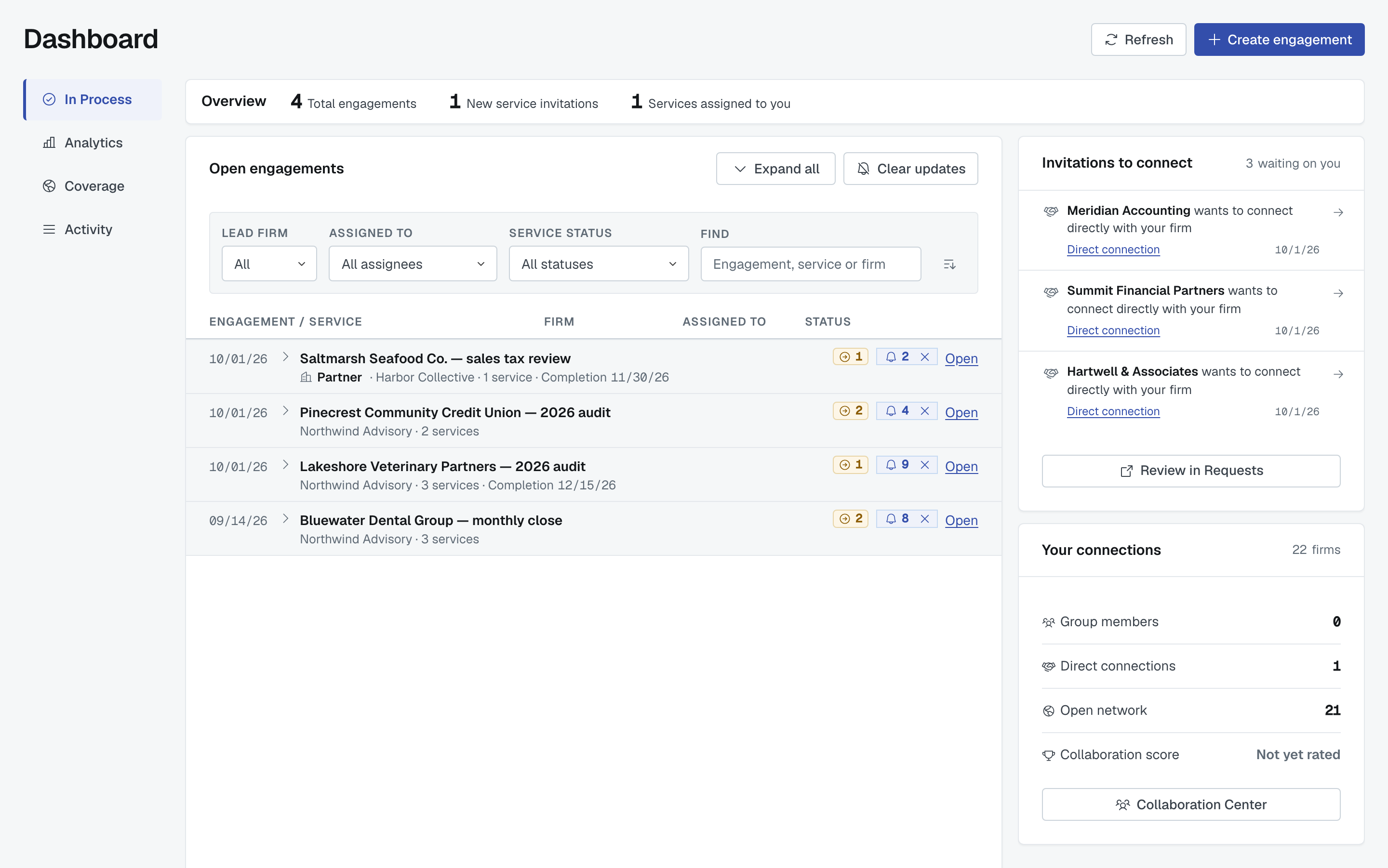Click the Coverage globe icon in sidebar
The image size is (1388, 868).
point(49,186)
